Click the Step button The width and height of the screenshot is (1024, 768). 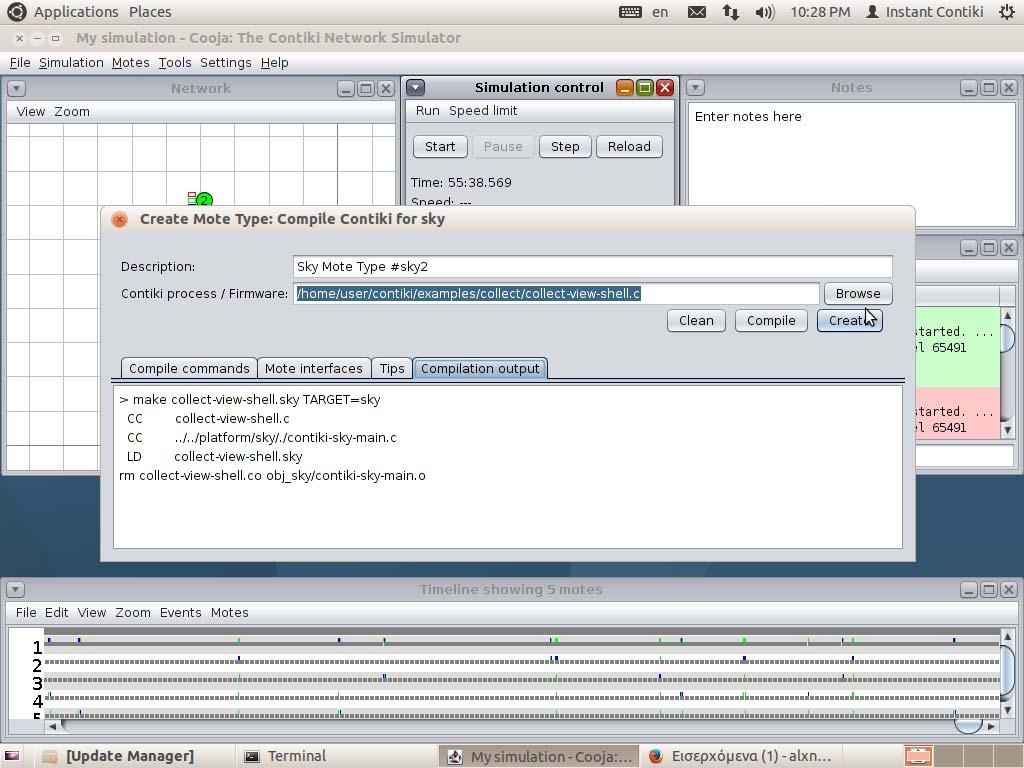coord(565,146)
